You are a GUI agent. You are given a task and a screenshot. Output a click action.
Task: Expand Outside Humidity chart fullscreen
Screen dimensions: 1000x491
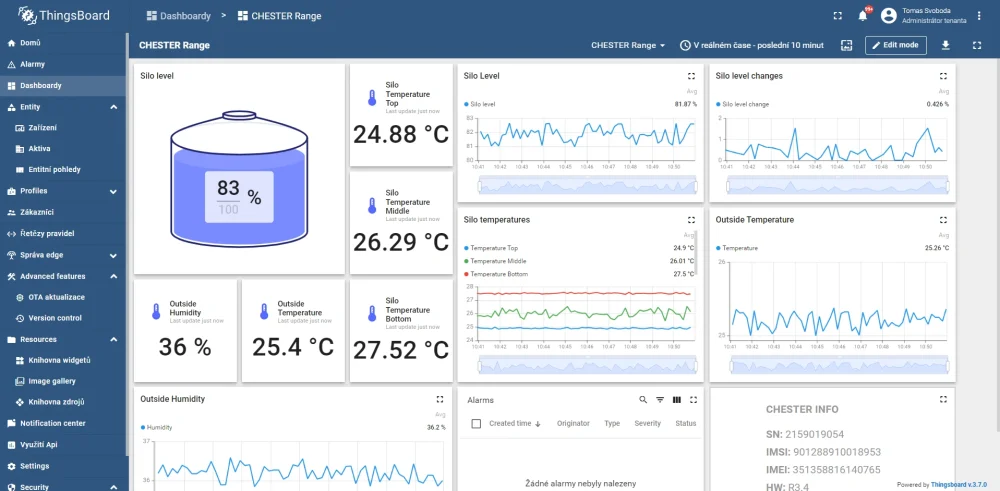coord(439,399)
